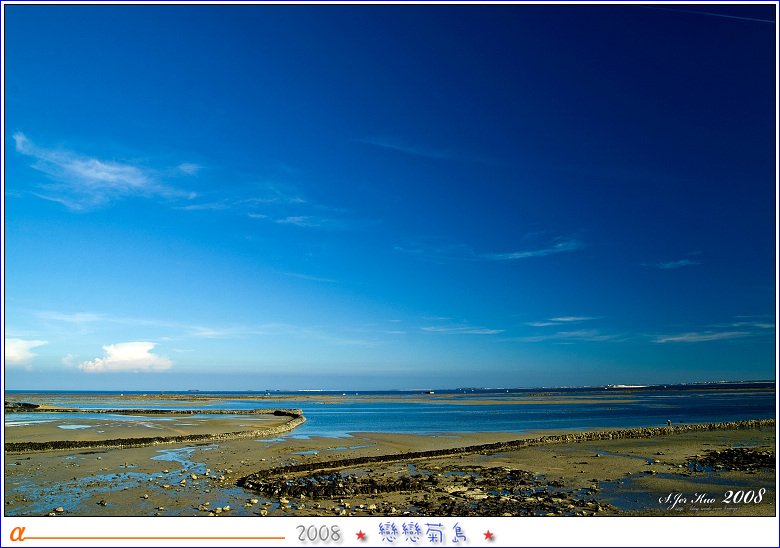Click the dark rock pile at bottom right
Screen dimensions: 780x548
coord(735,459)
